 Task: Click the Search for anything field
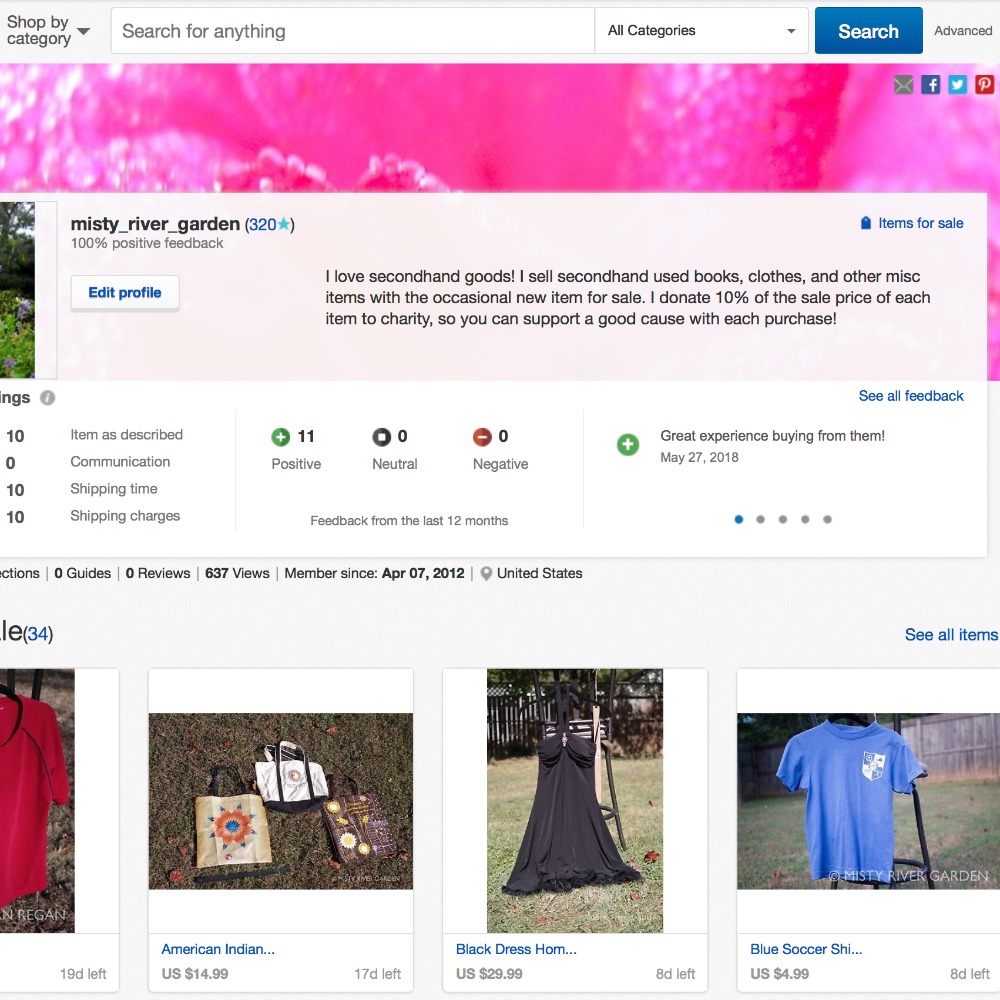pyautogui.click(x=353, y=31)
